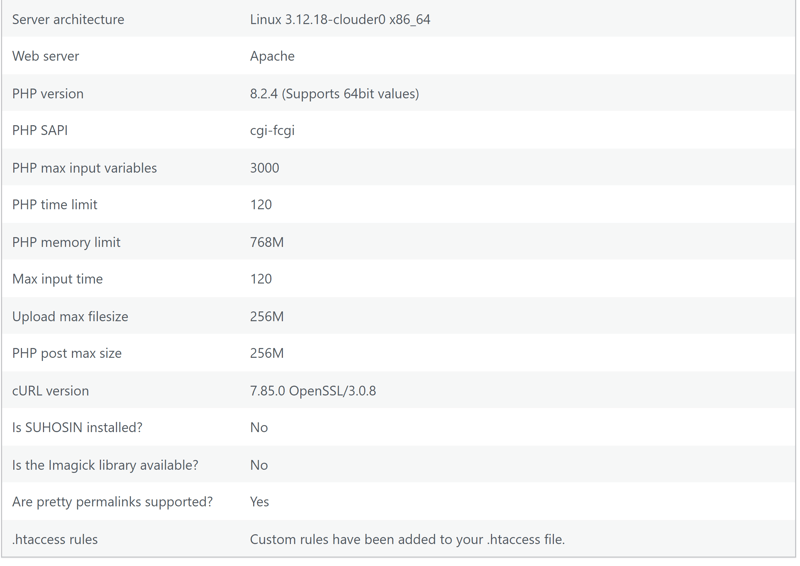Click the Is SUHOSIN installed? row label

[77, 427]
